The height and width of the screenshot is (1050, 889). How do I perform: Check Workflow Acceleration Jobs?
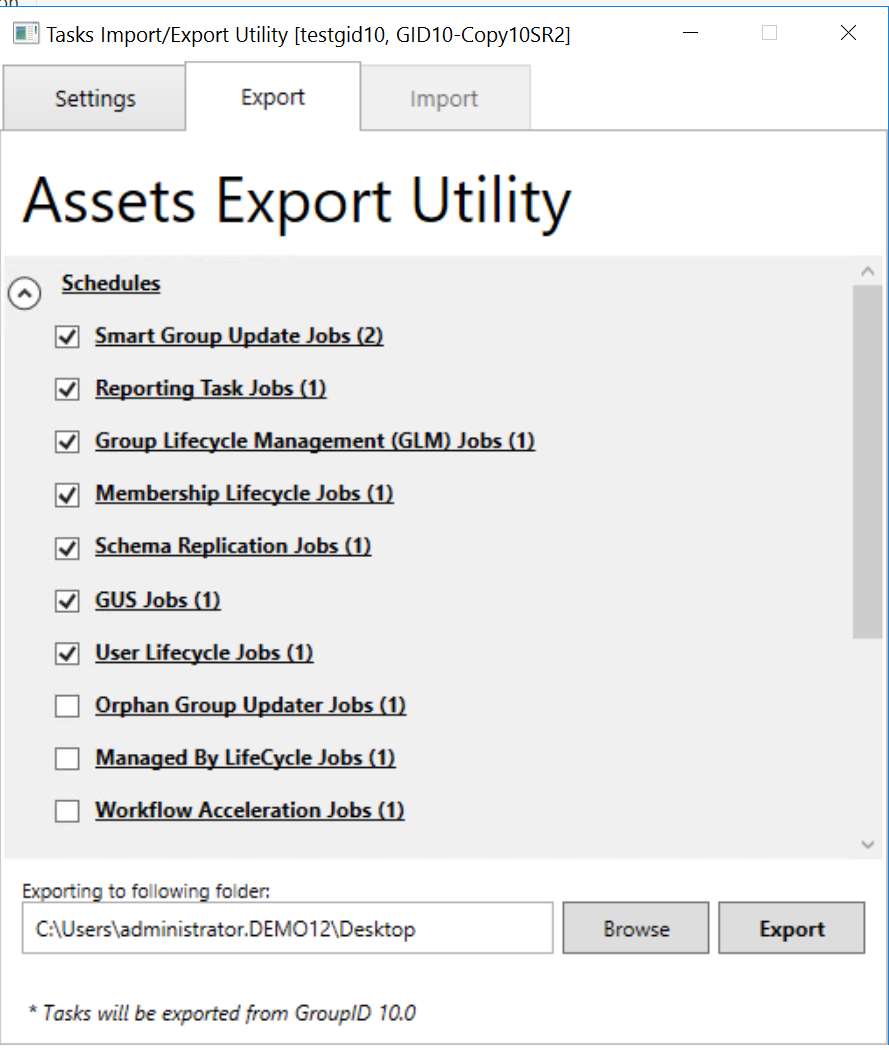point(67,811)
